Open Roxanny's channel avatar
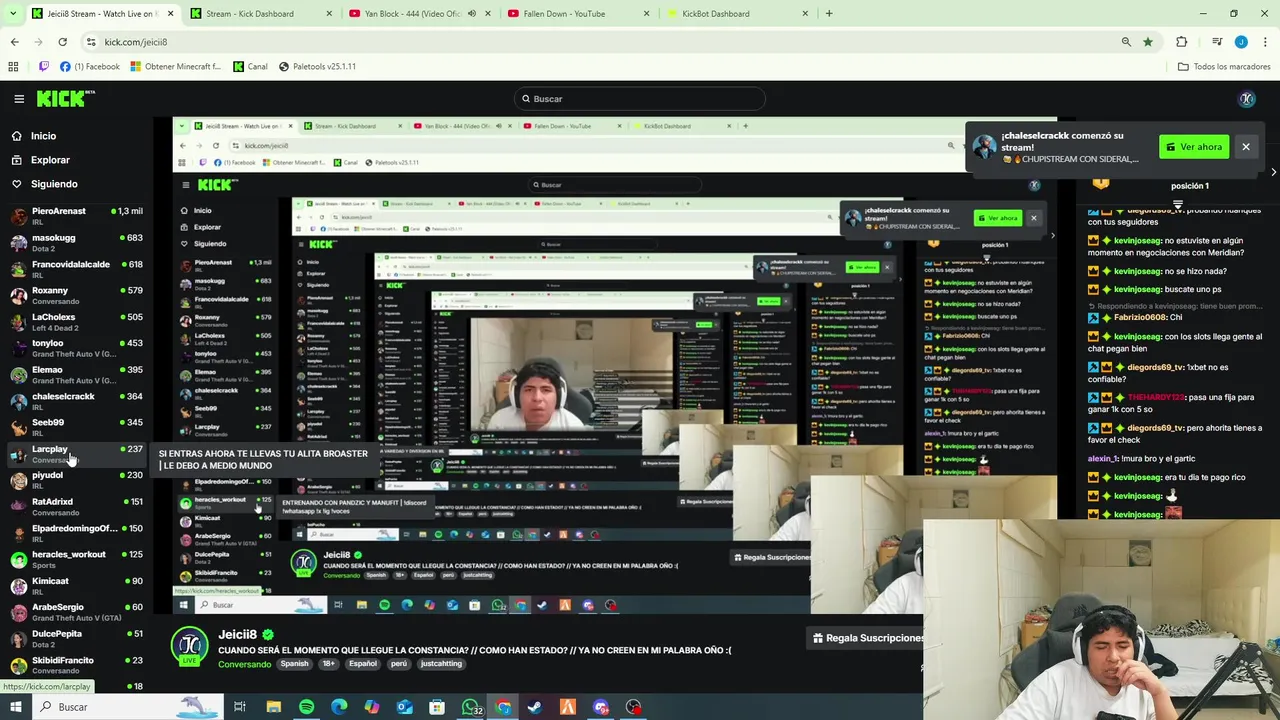The height and width of the screenshot is (720, 1280). [18, 295]
